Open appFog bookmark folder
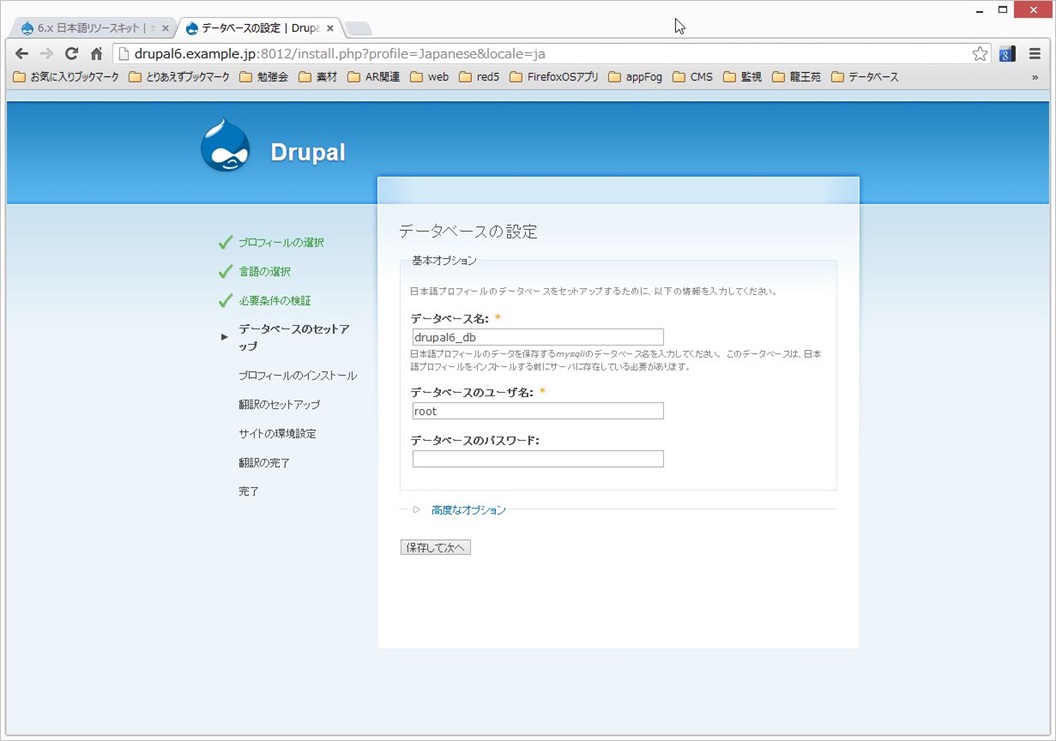This screenshot has height=741, width=1056. (x=635, y=77)
